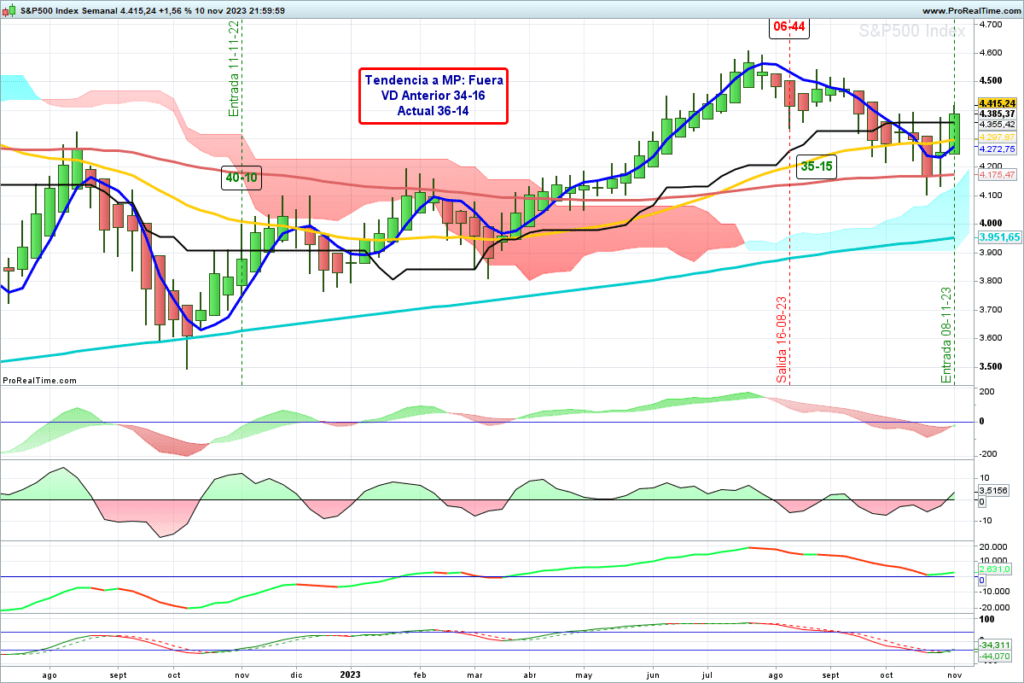Viewport: 1024px width, 683px height.
Task: Click the 'Tendencia a MP: Fuera' annotation line
Action: pos(434,80)
